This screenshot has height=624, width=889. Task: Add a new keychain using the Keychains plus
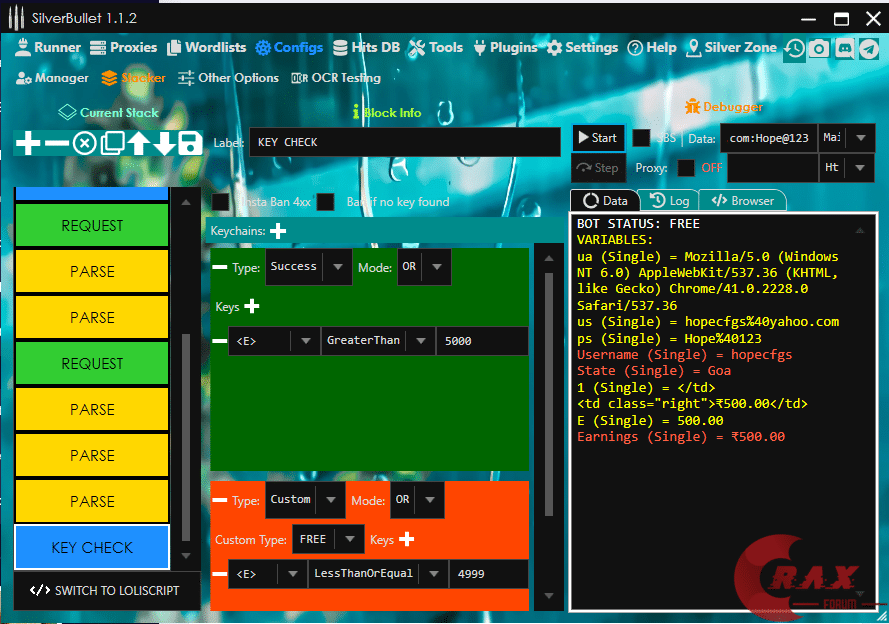coord(277,231)
